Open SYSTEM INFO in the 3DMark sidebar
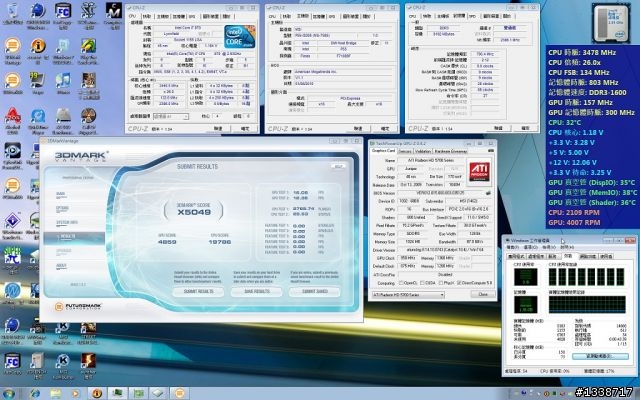The width and height of the screenshot is (640, 400). [66, 223]
